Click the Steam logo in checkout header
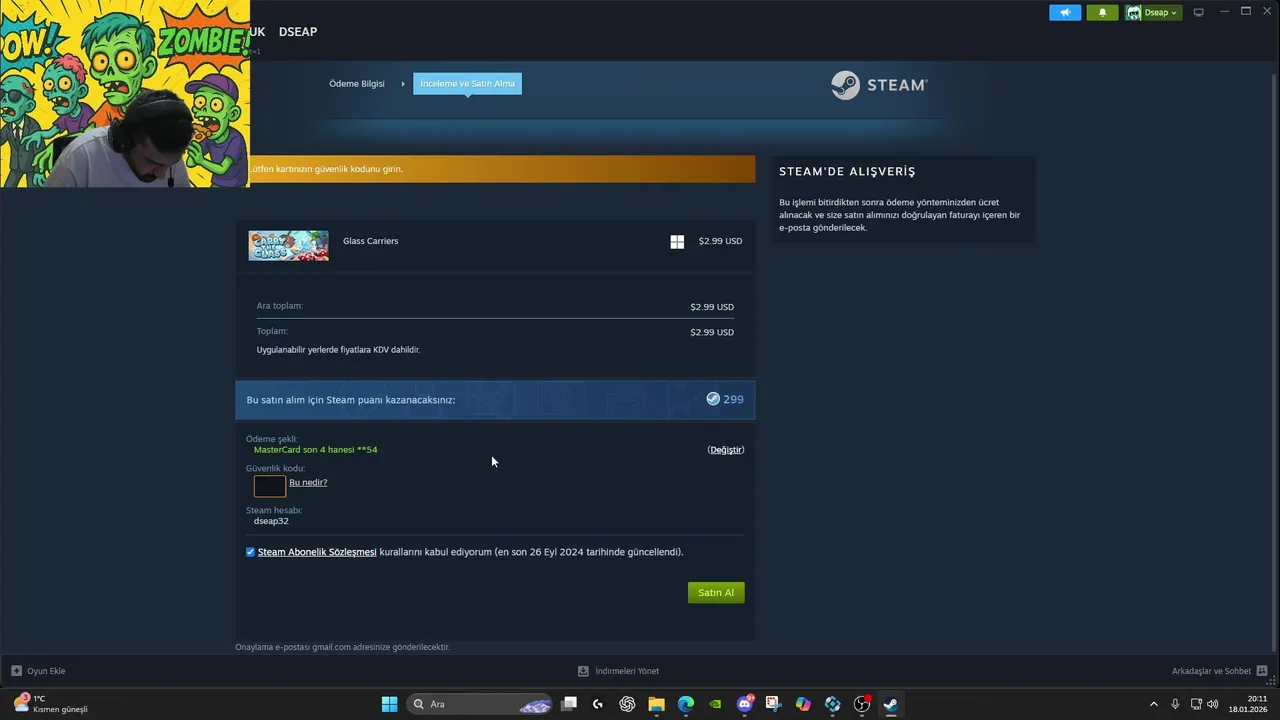Image resolution: width=1280 pixels, height=720 pixels. point(879,85)
